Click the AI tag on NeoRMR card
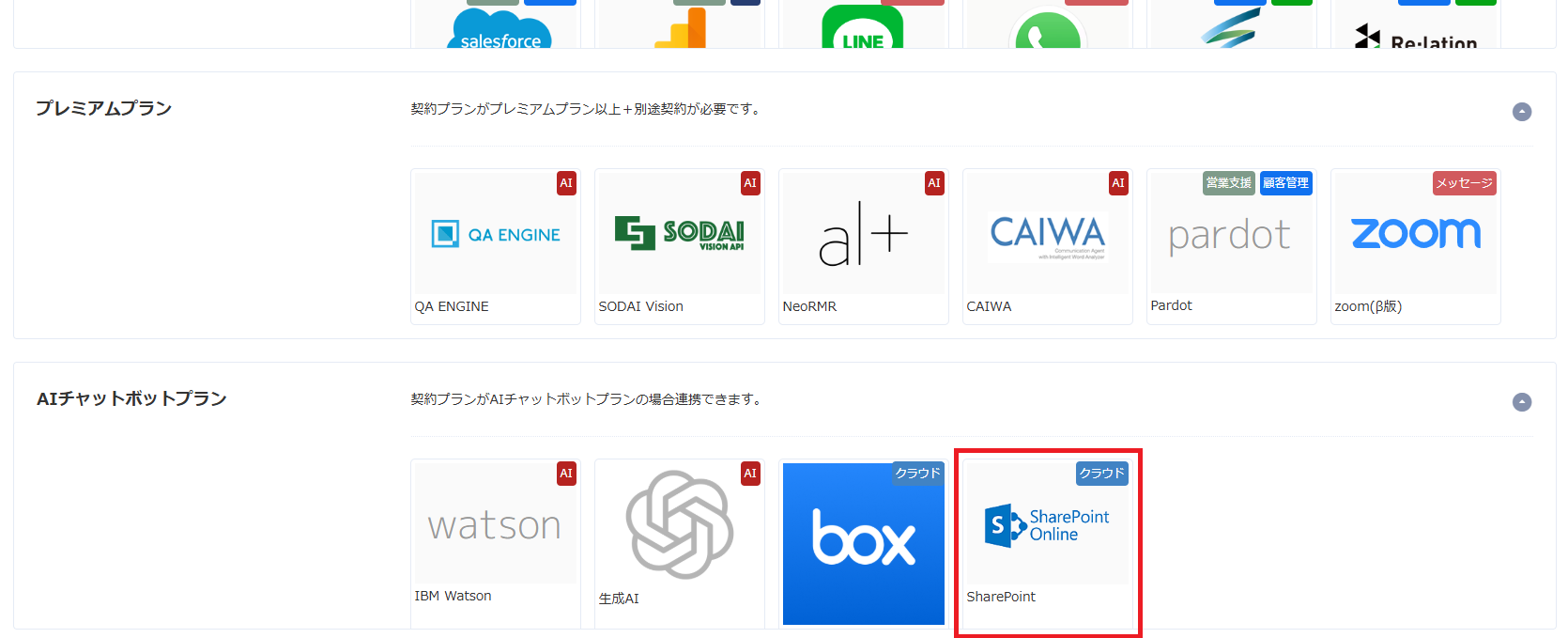The height and width of the screenshot is (638, 1568). [x=934, y=183]
